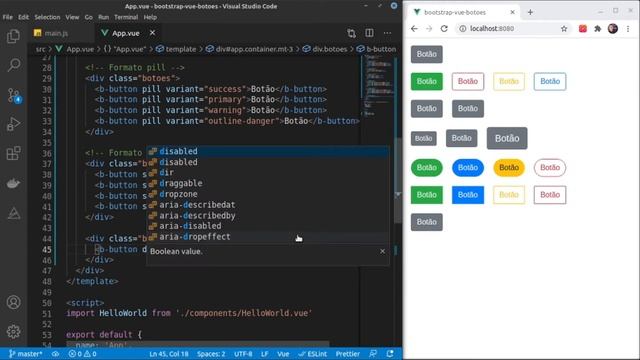The width and height of the screenshot is (640, 360).
Task: Click the green pill Botão button
Action: (x=427, y=167)
